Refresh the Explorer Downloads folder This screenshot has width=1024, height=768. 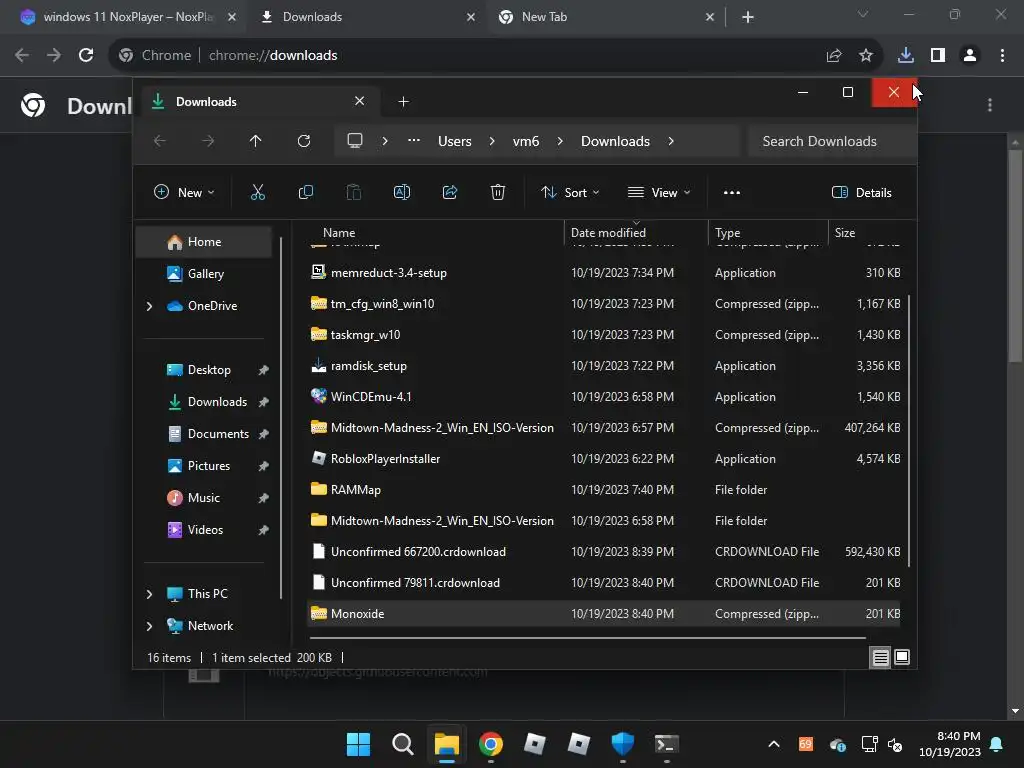(x=304, y=141)
